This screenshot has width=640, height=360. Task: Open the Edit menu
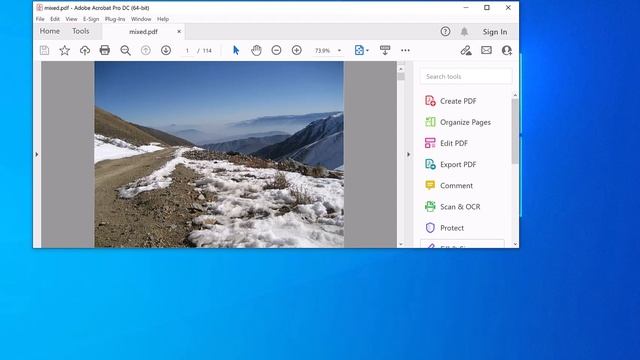pyautogui.click(x=55, y=19)
